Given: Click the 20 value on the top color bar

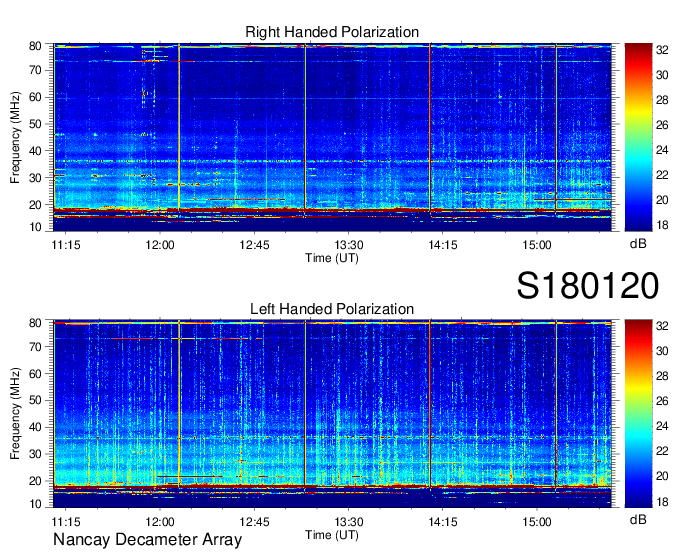Looking at the screenshot, I should coord(662,200).
